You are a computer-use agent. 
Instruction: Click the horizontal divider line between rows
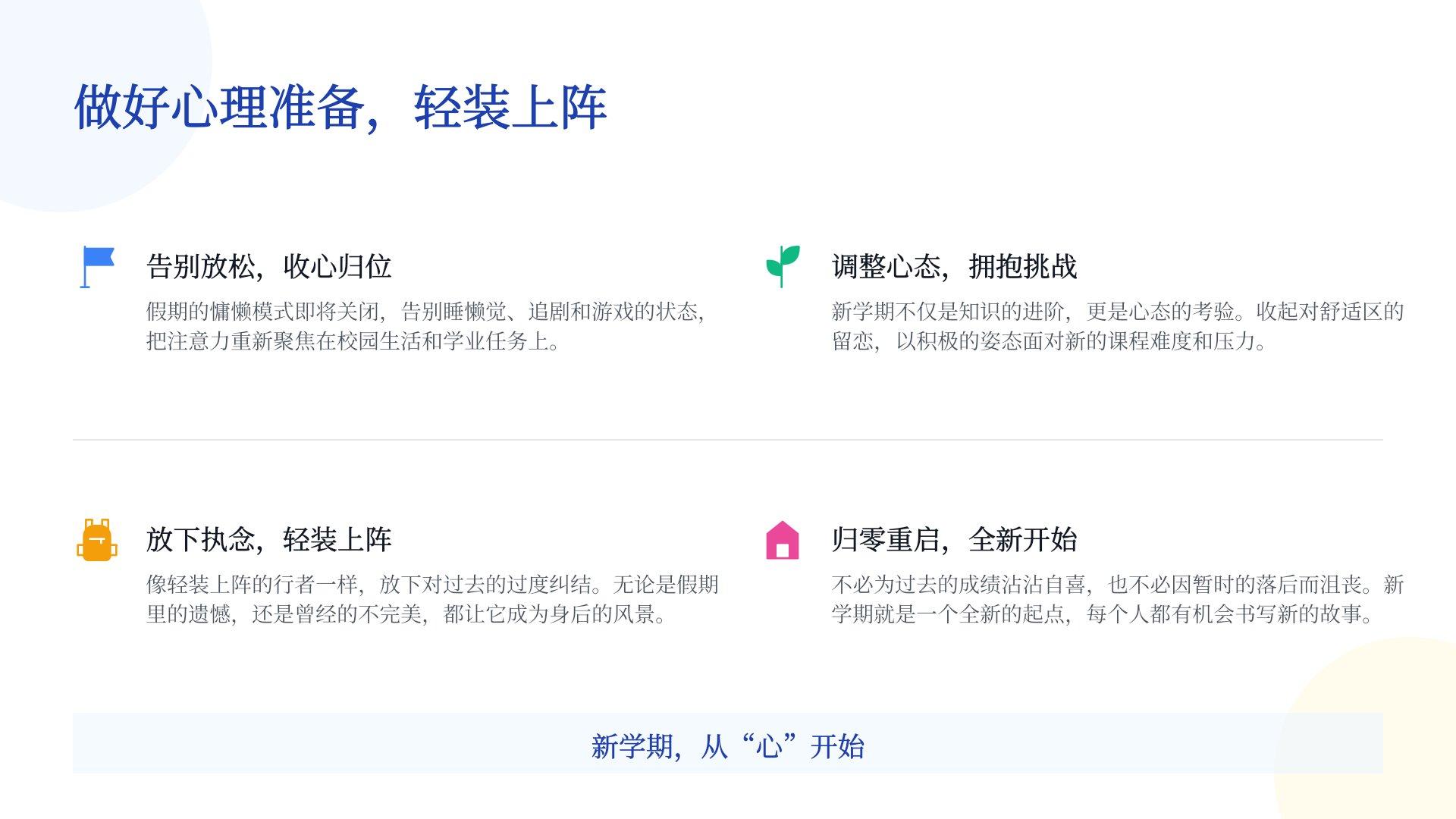click(x=728, y=440)
